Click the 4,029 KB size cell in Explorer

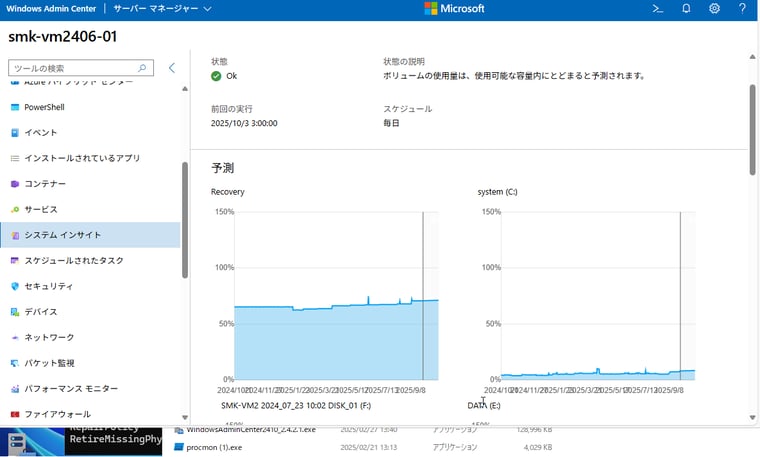(x=538, y=447)
